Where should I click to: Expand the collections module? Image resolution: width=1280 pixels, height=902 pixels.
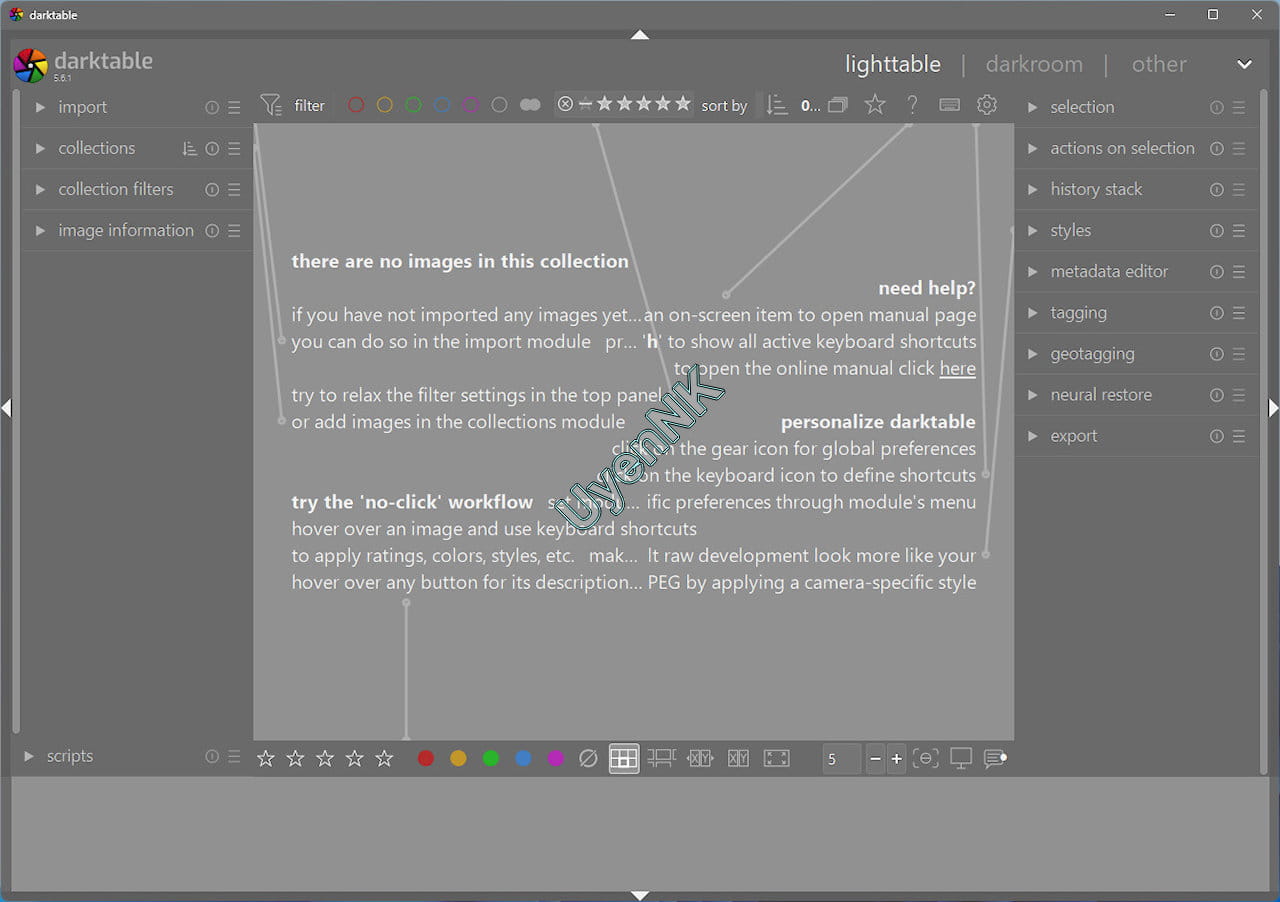point(40,149)
